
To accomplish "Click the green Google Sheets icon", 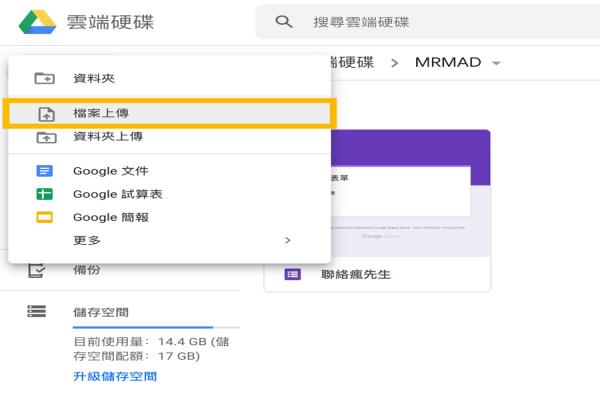I will coord(44,194).
